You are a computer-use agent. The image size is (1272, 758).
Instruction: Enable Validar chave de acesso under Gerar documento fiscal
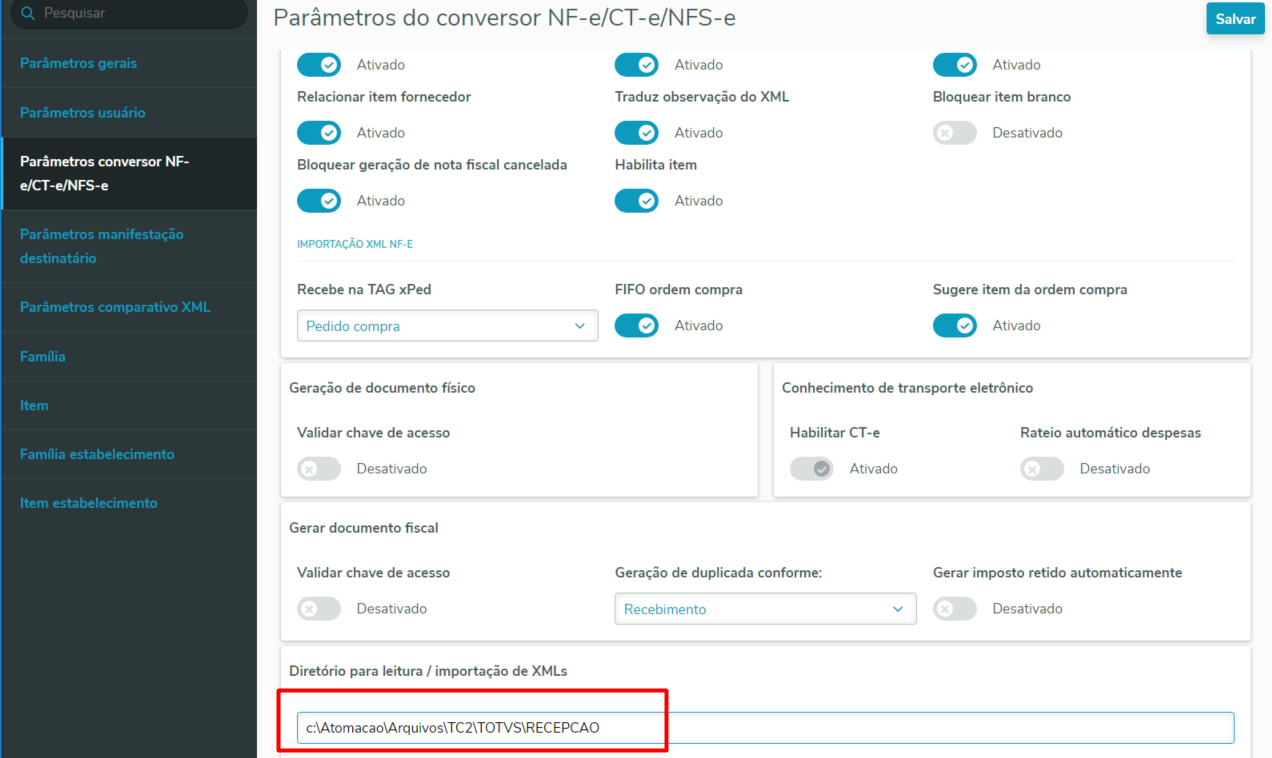[319, 608]
